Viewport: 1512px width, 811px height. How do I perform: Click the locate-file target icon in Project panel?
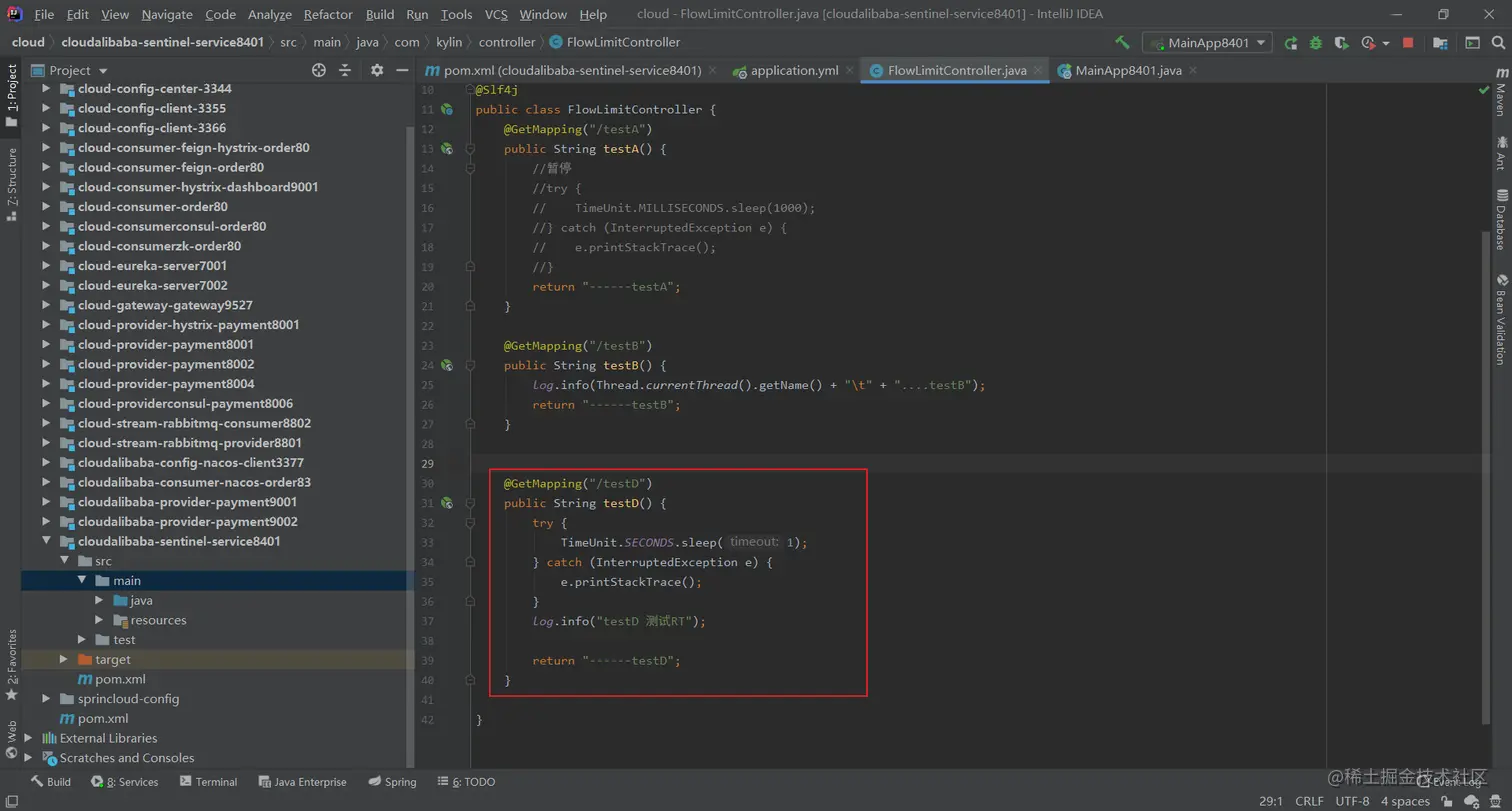click(x=319, y=70)
